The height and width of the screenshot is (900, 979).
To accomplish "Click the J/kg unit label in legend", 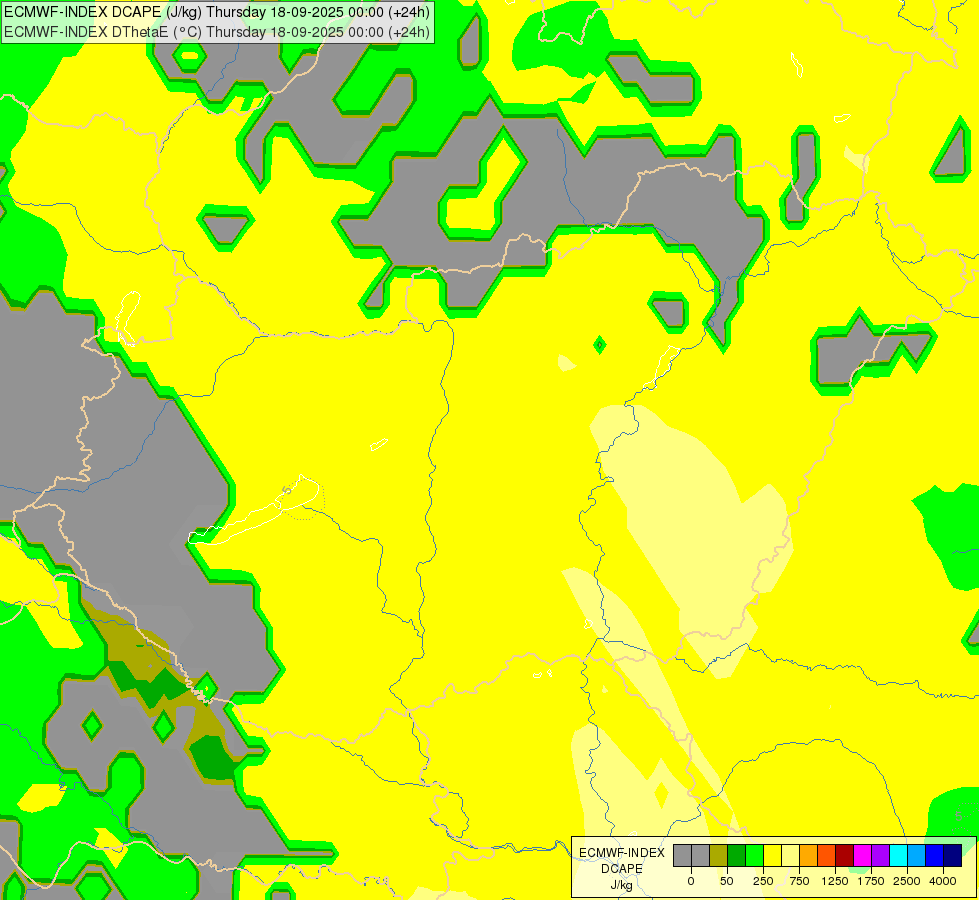I will [622, 886].
